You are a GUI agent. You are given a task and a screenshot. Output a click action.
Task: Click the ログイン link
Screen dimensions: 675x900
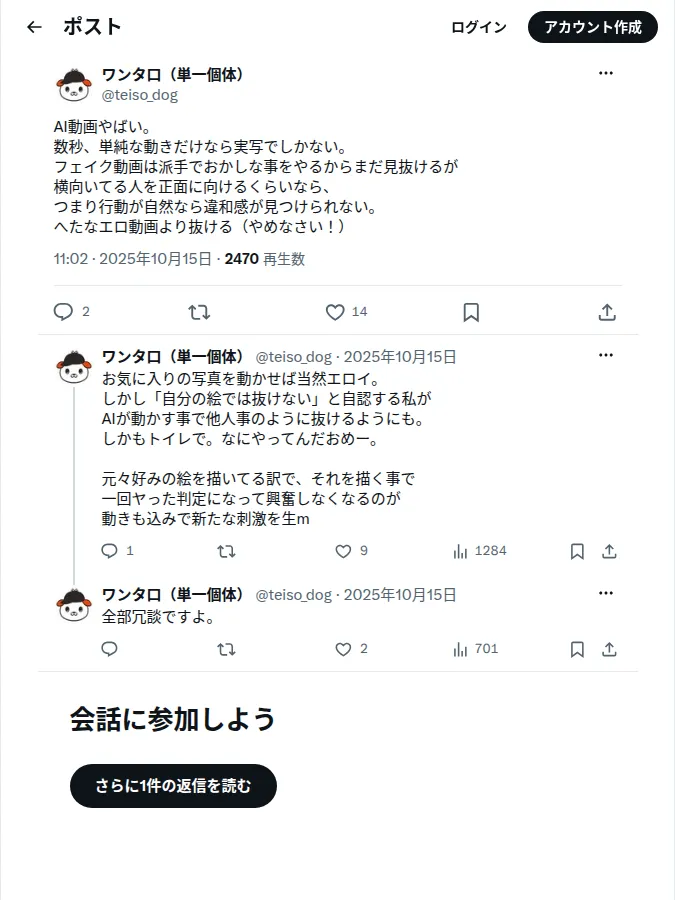pos(479,27)
